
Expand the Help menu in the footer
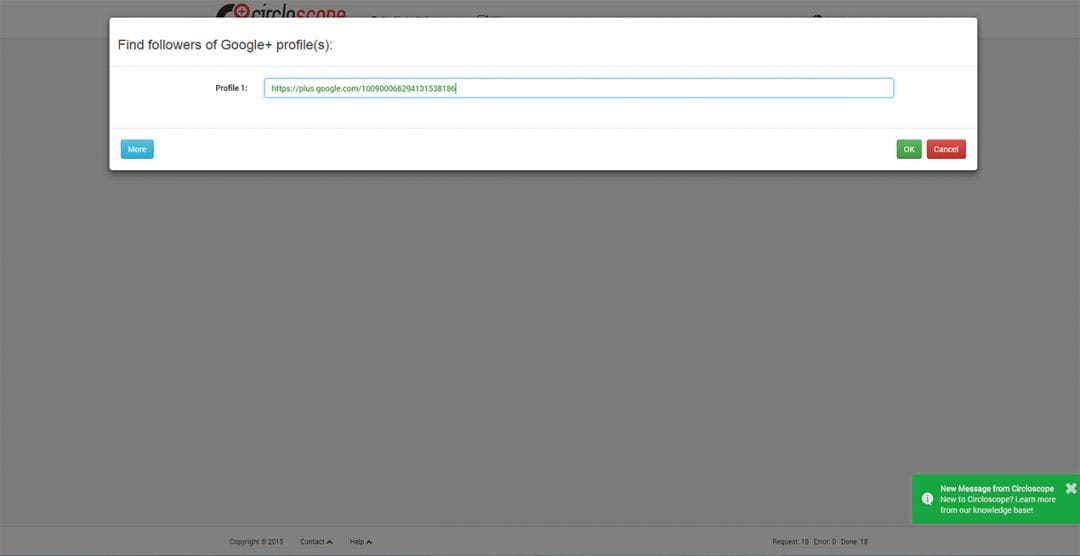(x=360, y=542)
